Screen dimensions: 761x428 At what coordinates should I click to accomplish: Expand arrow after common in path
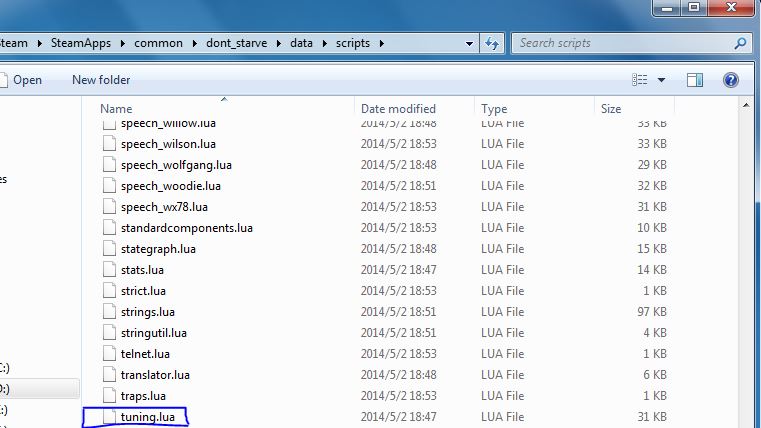click(x=194, y=43)
